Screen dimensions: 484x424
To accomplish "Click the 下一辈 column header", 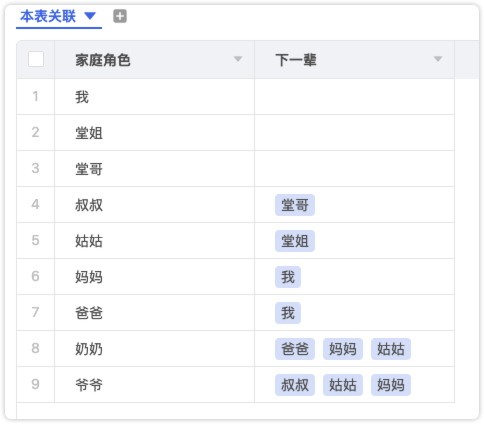I will pos(354,60).
